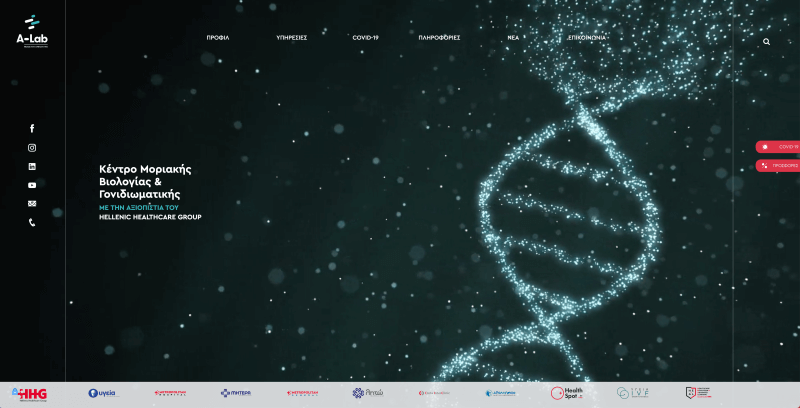
Task: Open the ΕΠΙΚΟΙΝΩΝΙΑ menu item
Action: [x=587, y=38]
